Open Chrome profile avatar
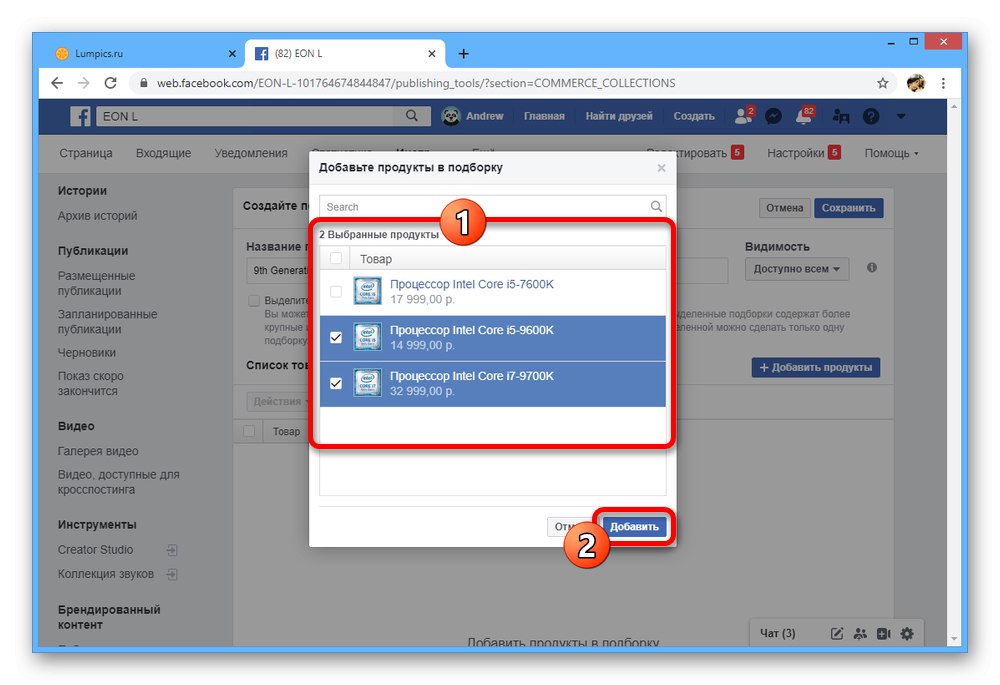This screenshot has width=1000, height=685. pyautogui.click(x=916, y=83)
